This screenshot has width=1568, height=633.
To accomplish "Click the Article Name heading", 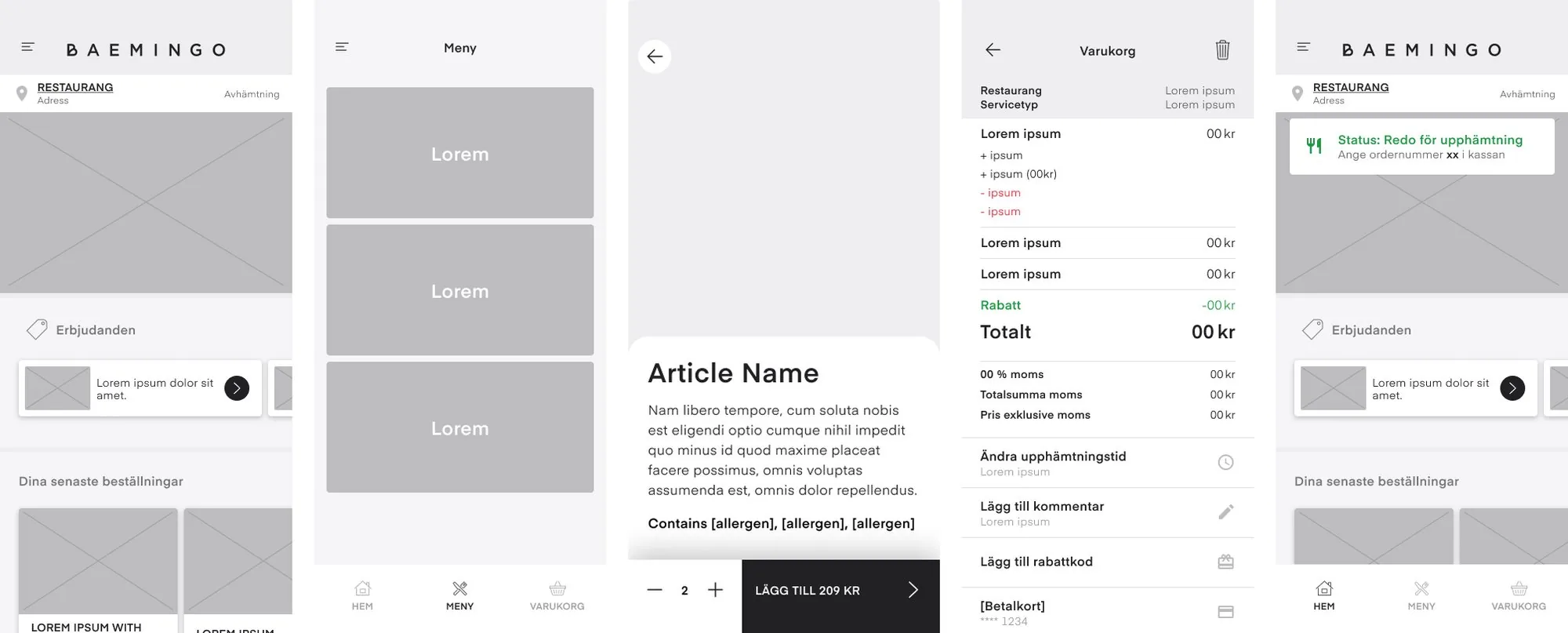I will (x=733, y=373).
